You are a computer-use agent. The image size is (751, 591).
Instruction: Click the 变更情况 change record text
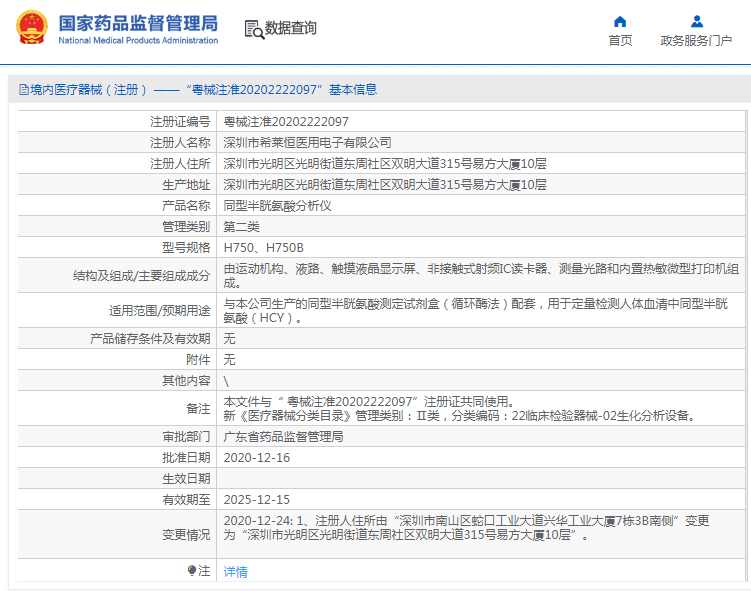[466, 527]
